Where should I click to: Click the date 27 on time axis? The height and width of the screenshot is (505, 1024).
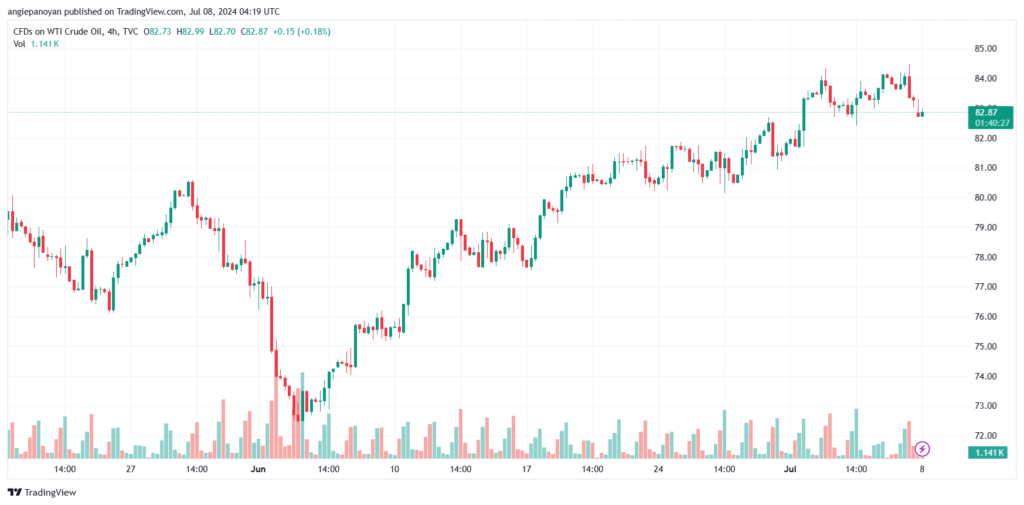pos(131,468)
